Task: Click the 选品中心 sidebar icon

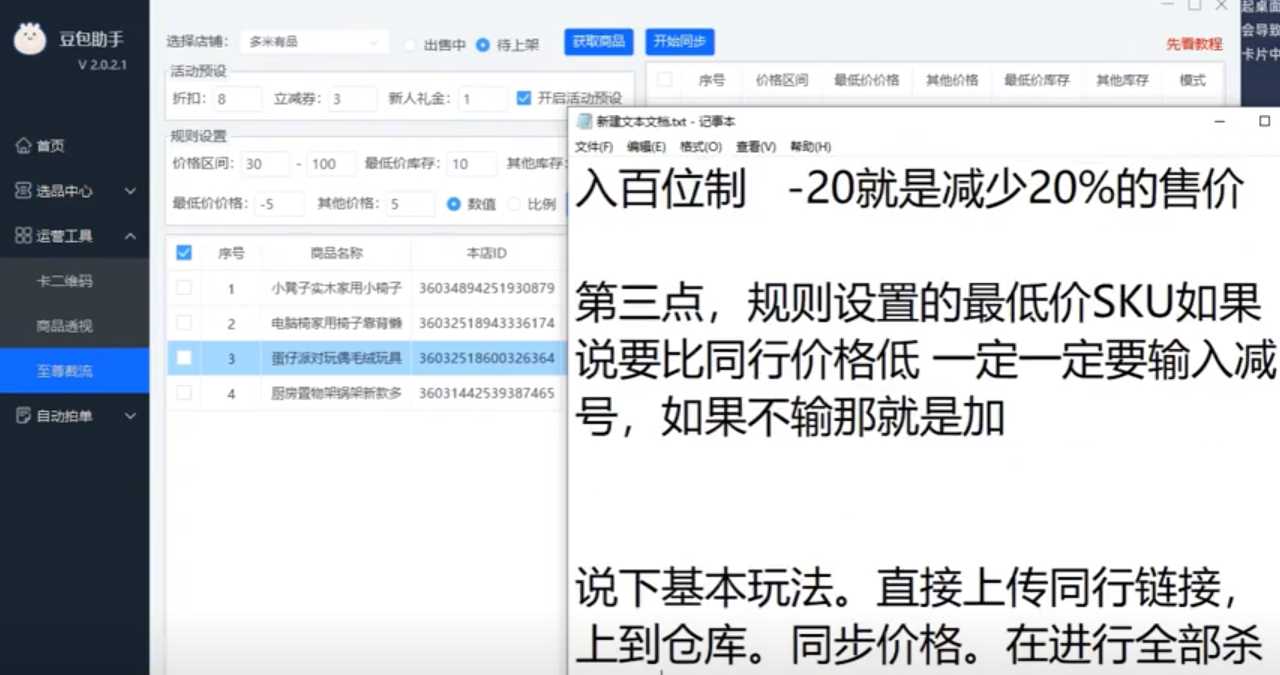Action: pyautogui.click(x=23, y=191)
